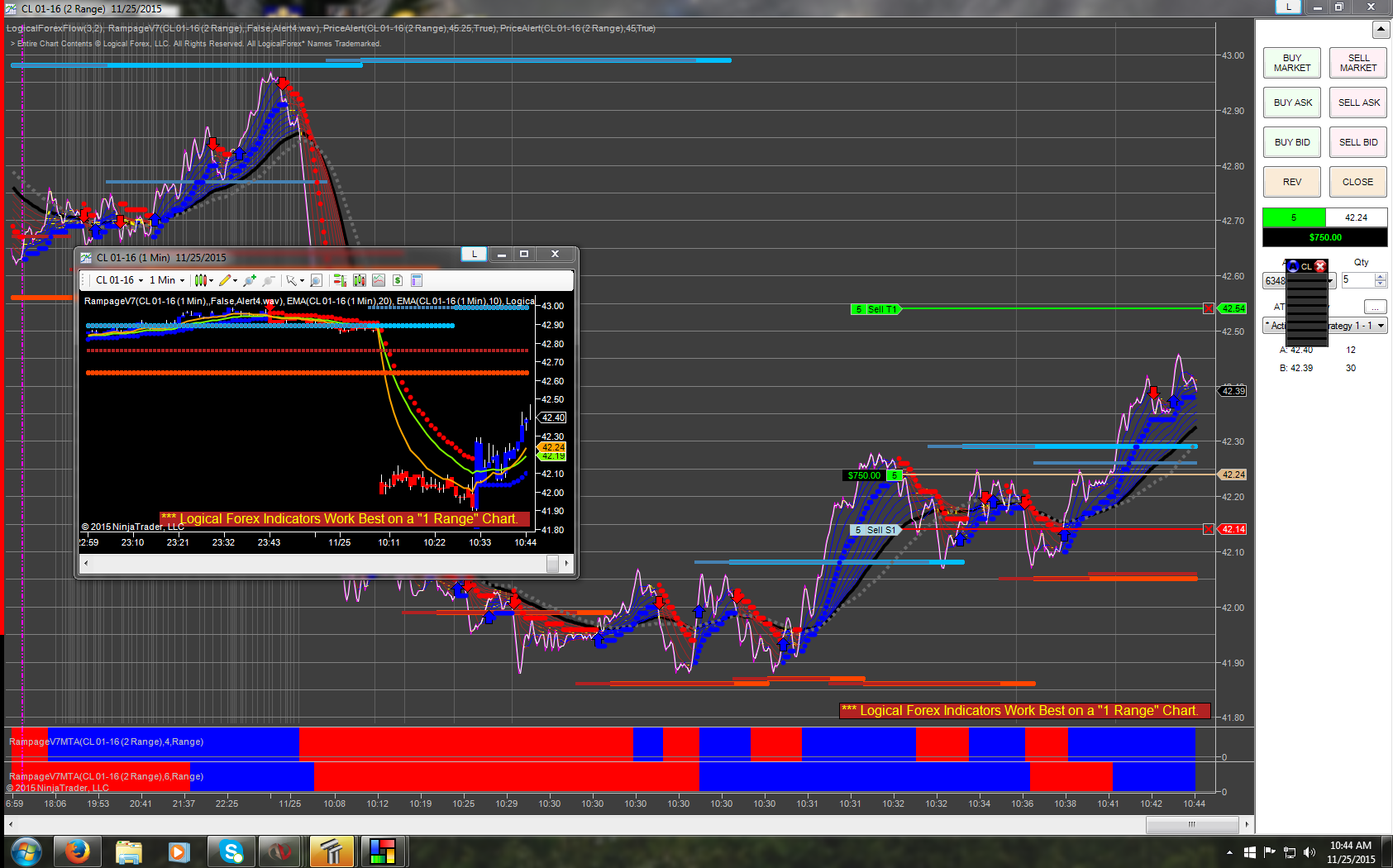Click the zoom out magnifier icon

(268, 280)
